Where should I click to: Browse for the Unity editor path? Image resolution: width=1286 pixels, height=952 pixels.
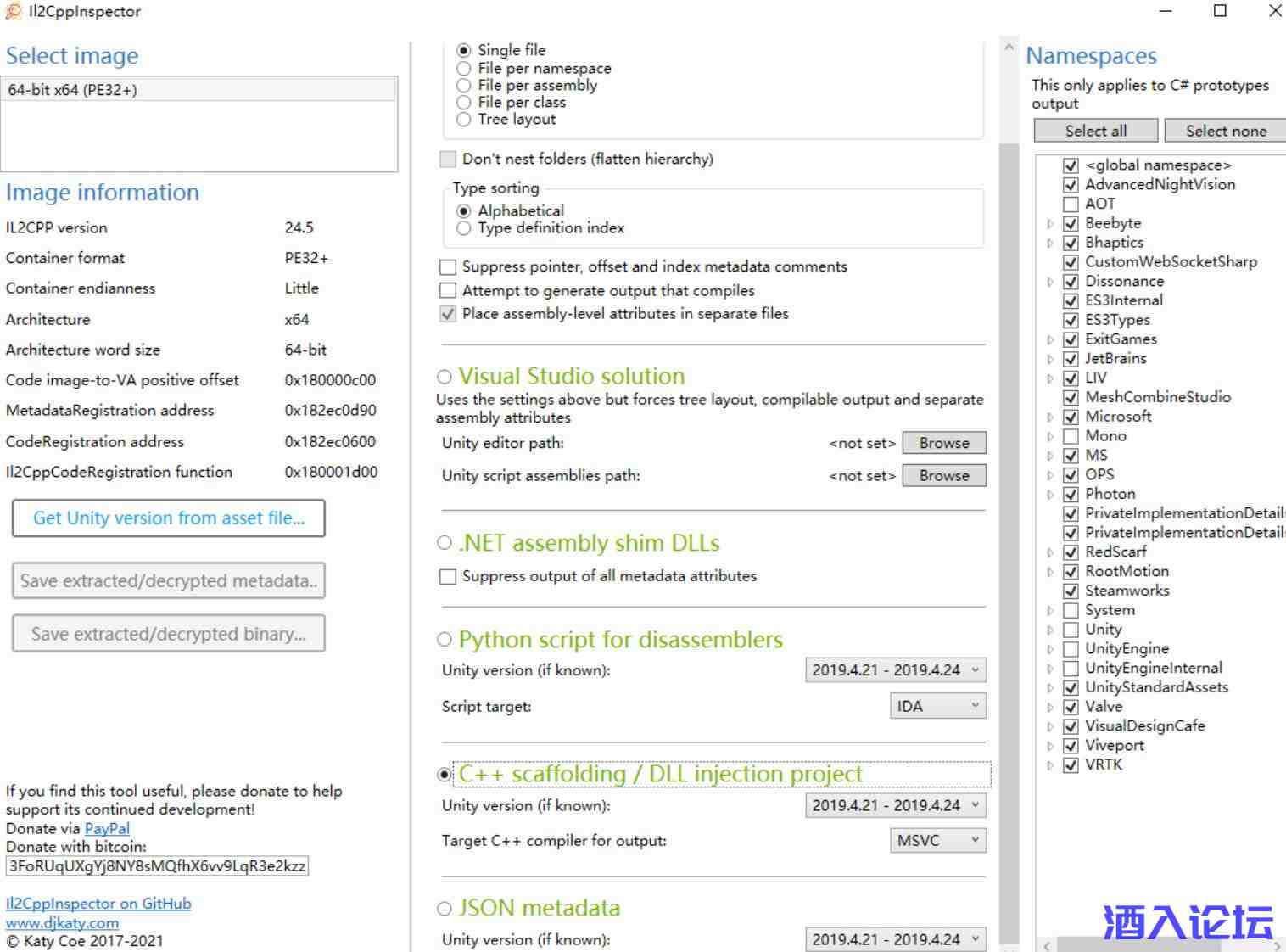[943, 443]
